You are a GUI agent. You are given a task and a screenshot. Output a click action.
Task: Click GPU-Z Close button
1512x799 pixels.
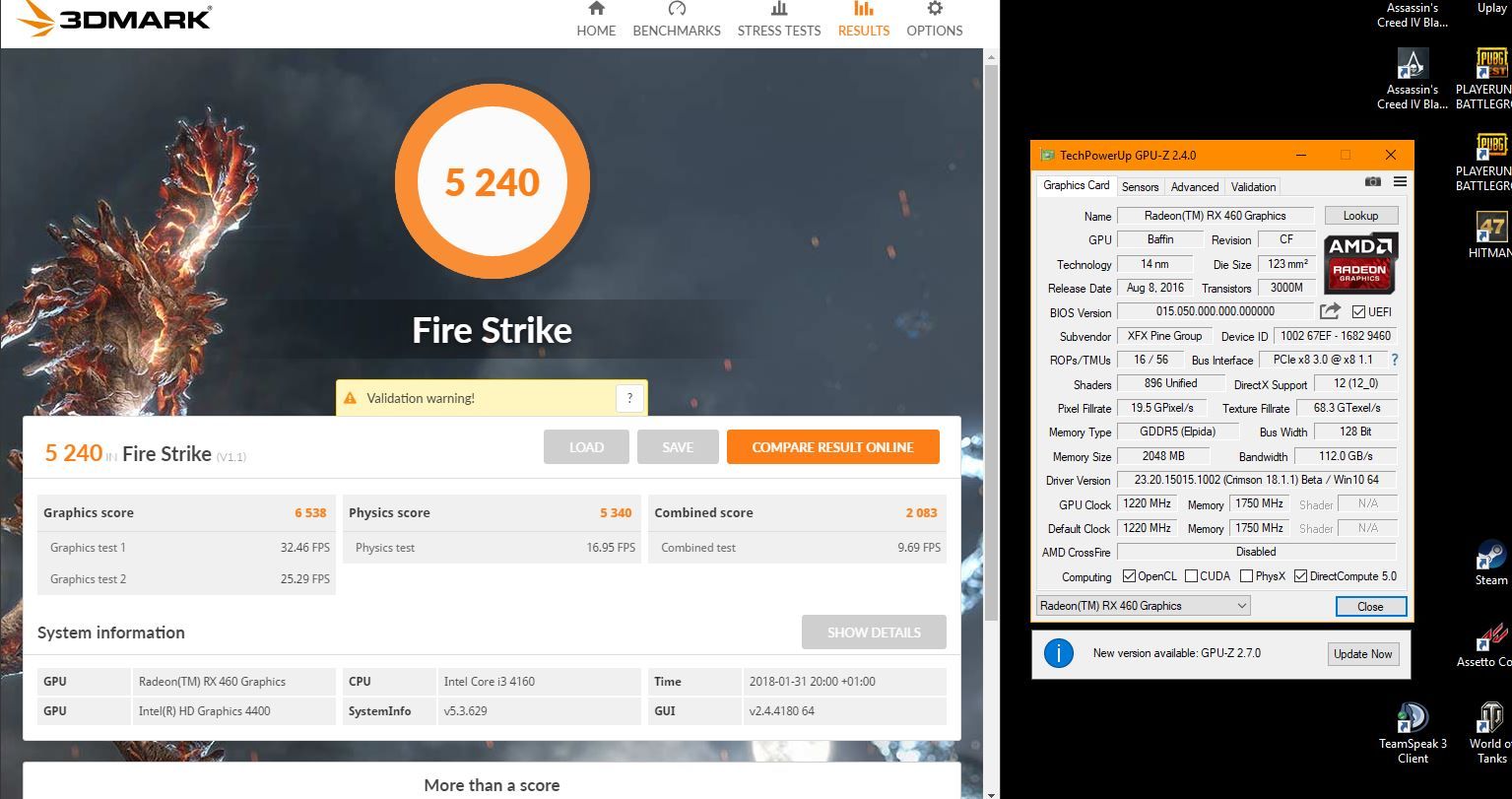pyautogui.click(x=1370, y=607)
